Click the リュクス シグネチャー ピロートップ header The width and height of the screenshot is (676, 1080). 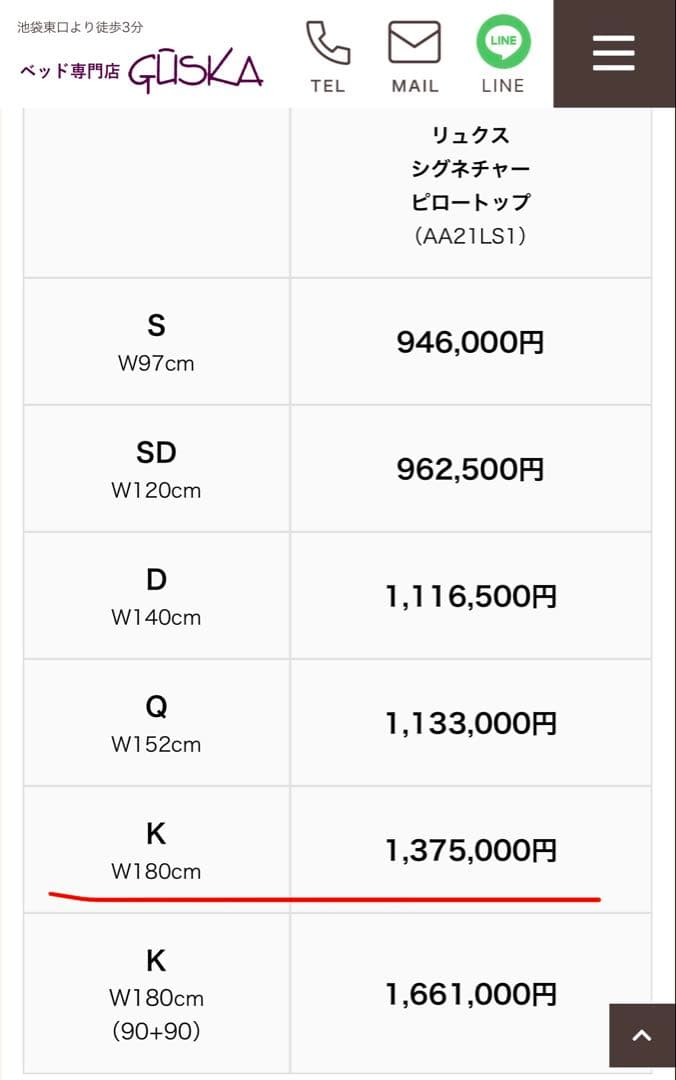[x=470, y=185]
